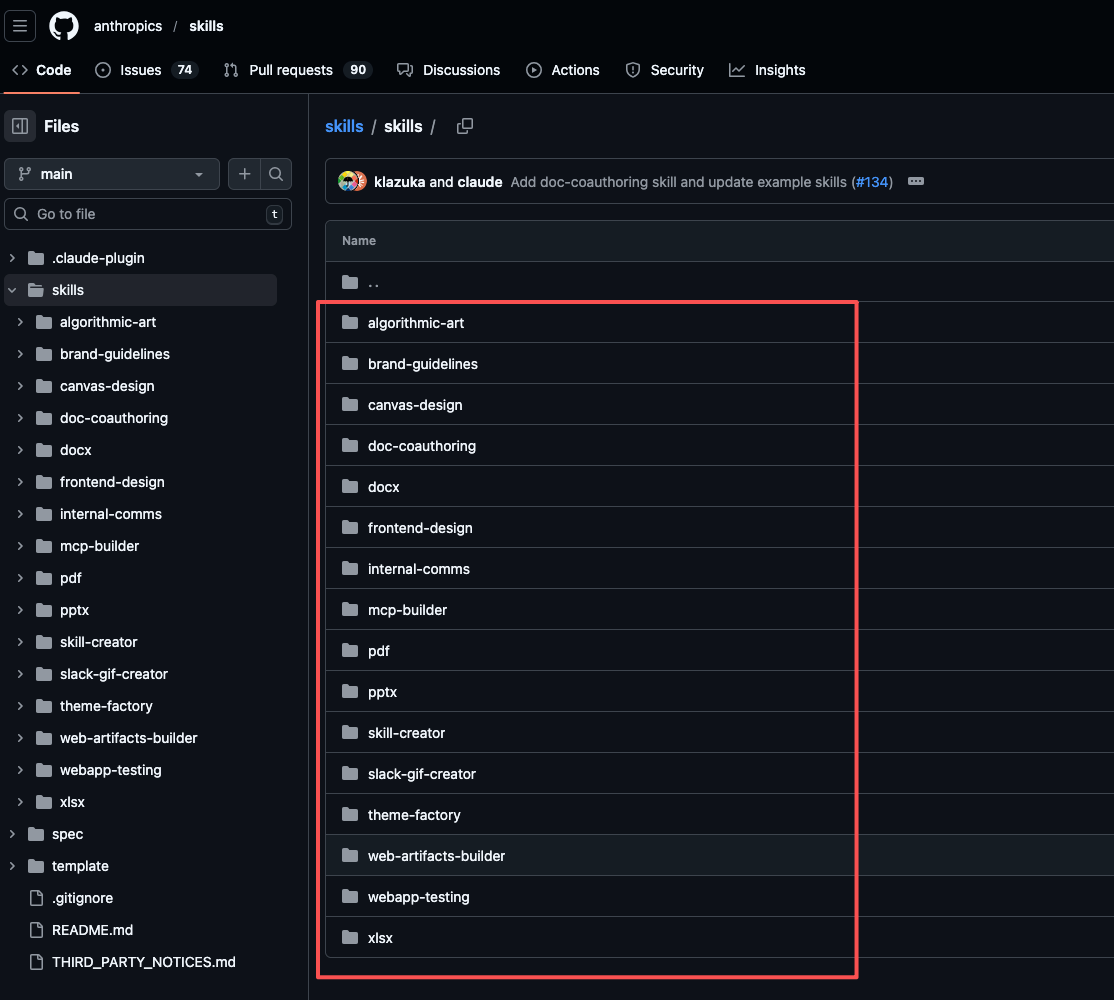Open pptx folder in file list
The image size is (1114, 1000).
382,692
